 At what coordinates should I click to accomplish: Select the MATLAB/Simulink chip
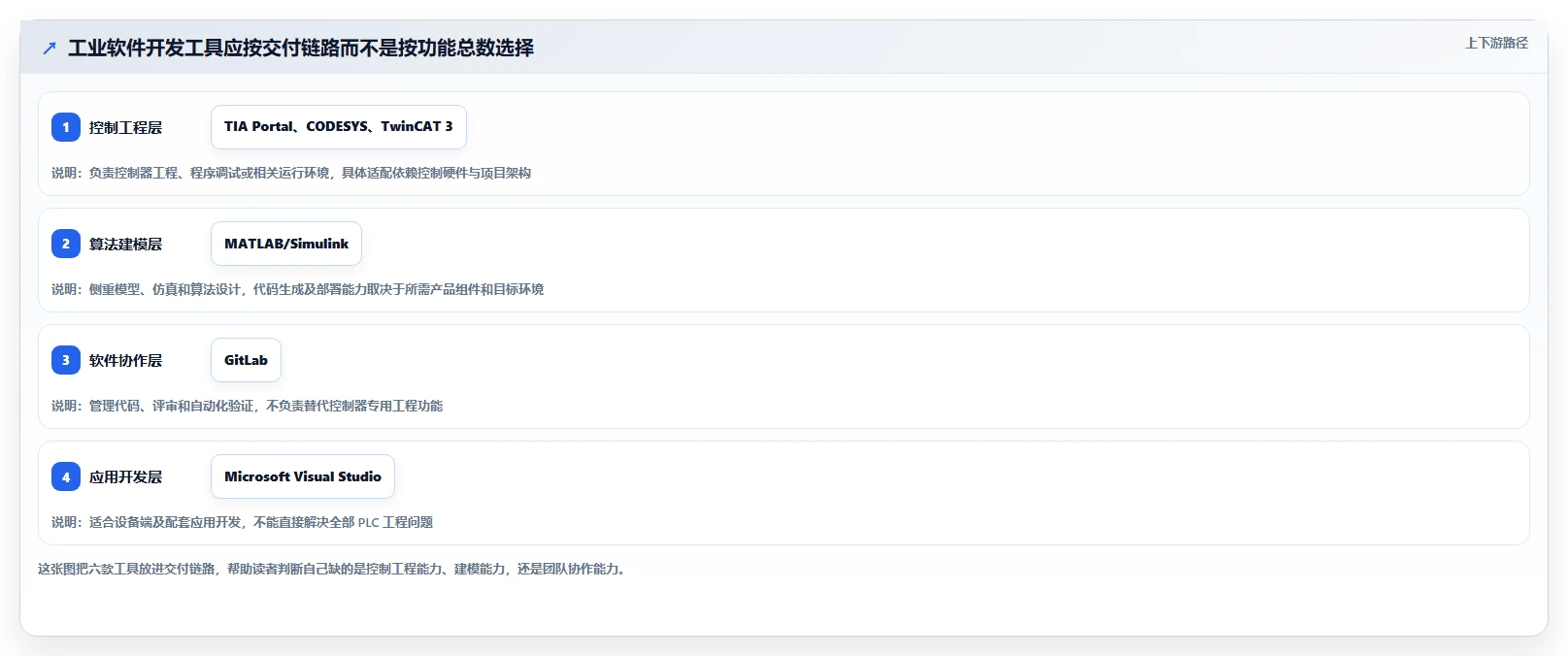click(286, 244)
